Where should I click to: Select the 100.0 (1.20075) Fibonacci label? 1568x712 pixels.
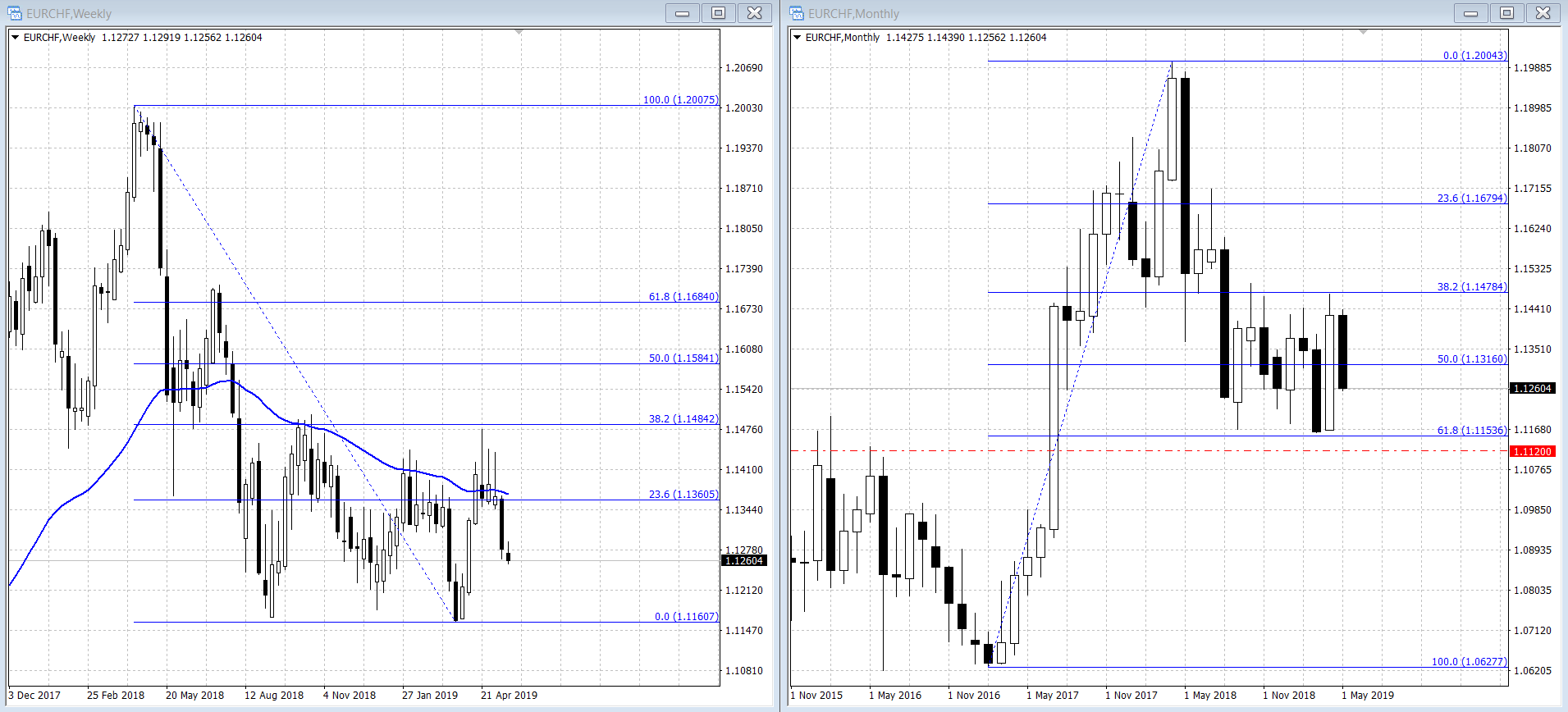680,99
